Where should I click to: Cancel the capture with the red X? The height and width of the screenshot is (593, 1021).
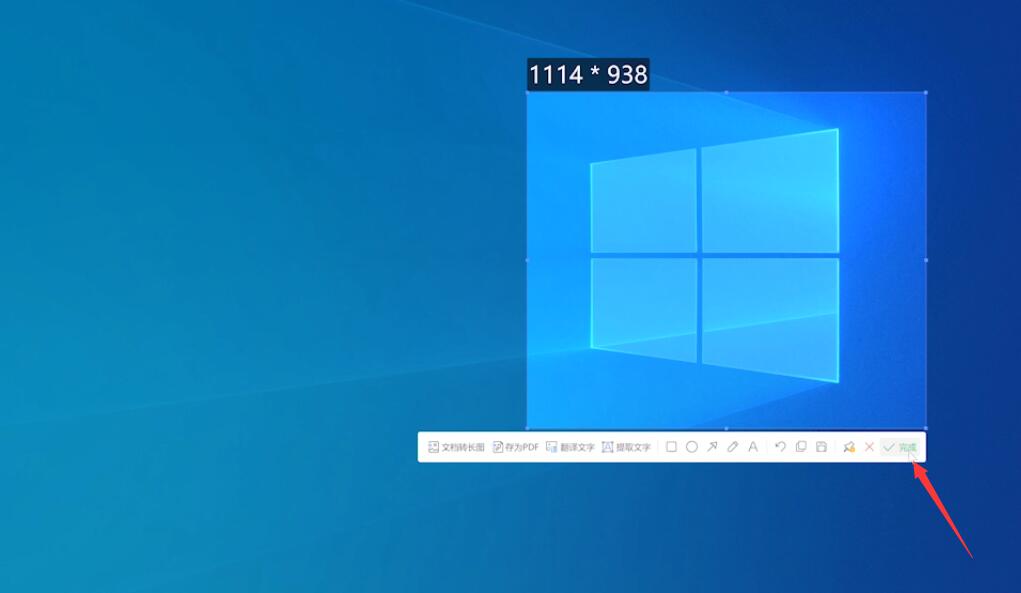point(869,447)
